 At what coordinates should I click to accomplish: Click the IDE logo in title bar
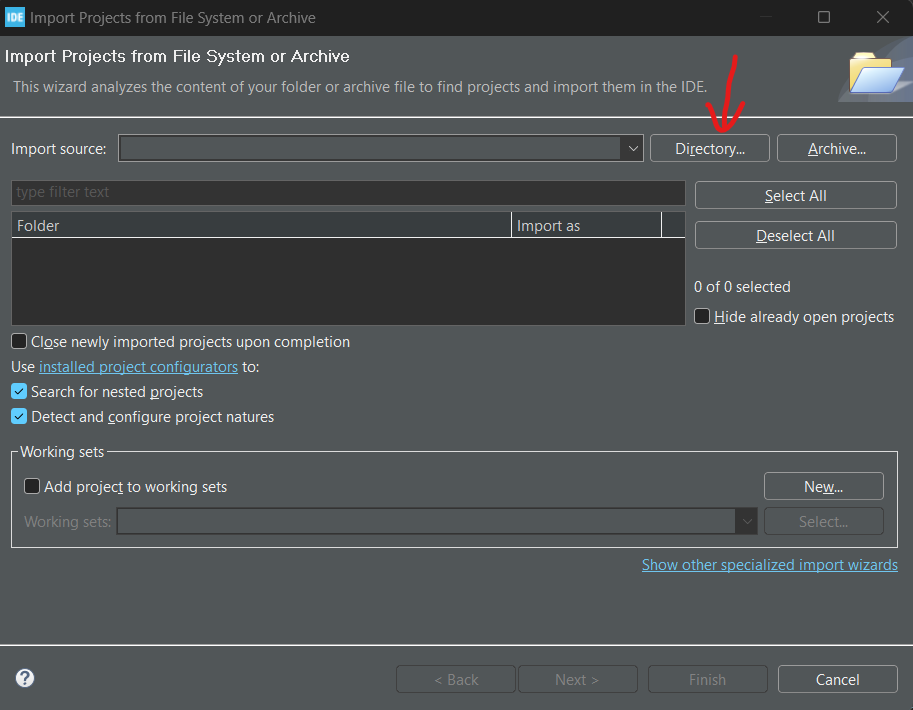(x=15, y=17)
